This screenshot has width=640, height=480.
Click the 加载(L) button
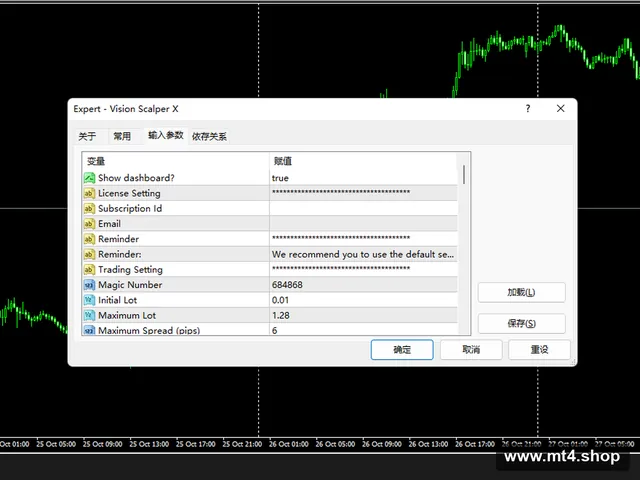[x=522, y=292]
